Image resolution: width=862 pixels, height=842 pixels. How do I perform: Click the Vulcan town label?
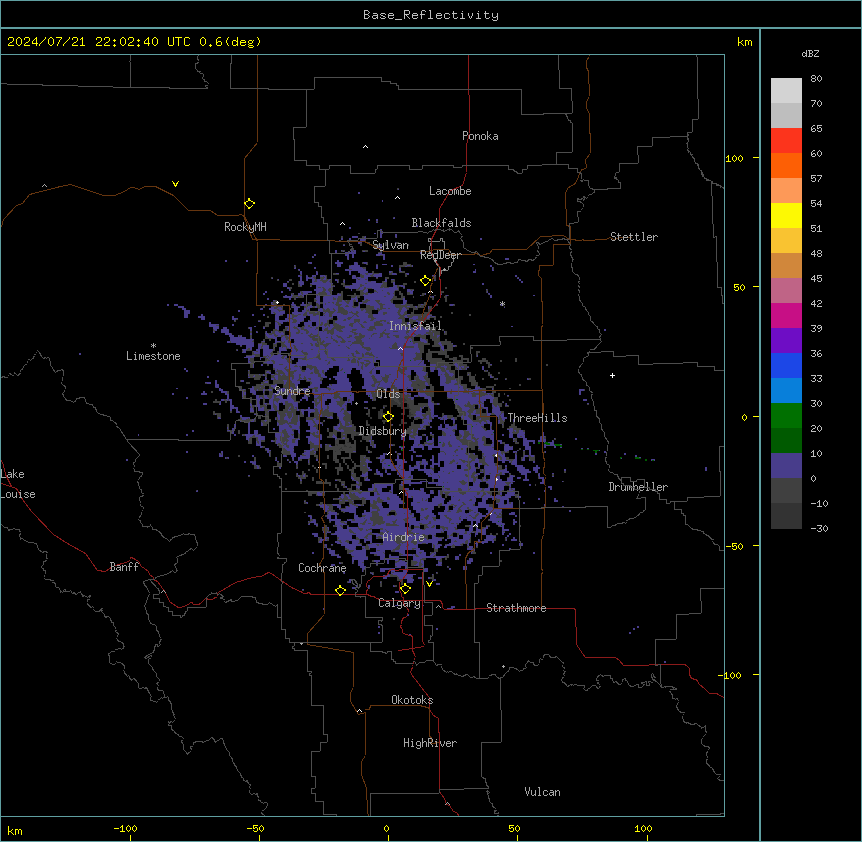[543, 792]
